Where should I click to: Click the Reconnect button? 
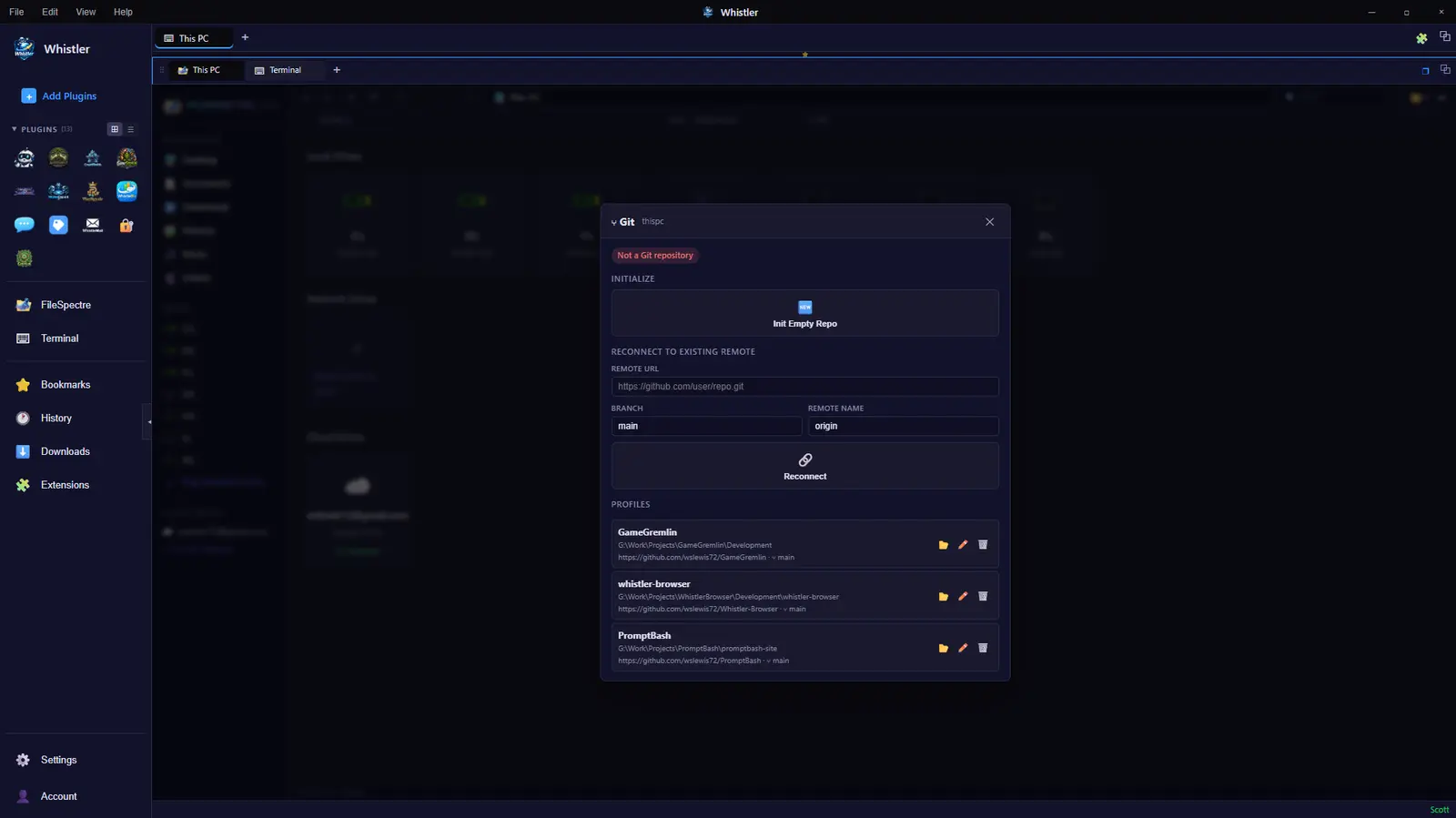[x=805, y=466]
